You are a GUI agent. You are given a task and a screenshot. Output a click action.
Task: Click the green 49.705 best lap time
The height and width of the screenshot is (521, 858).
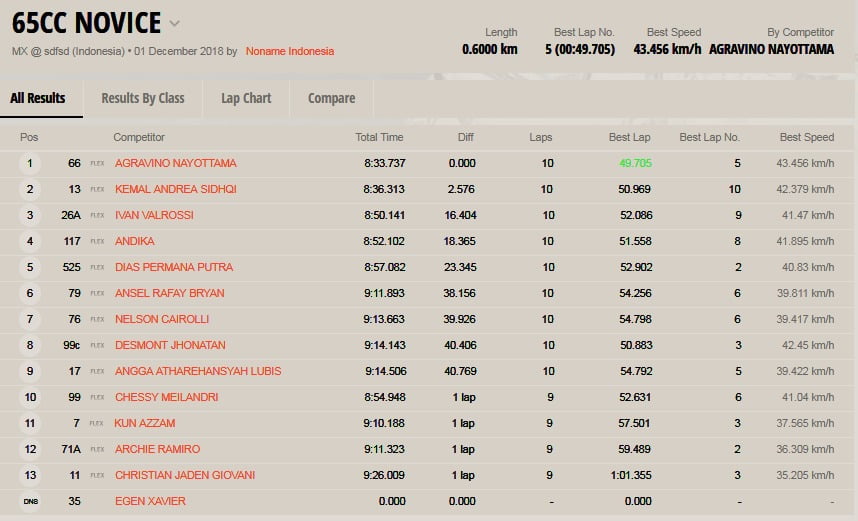(x=635, y=163)
